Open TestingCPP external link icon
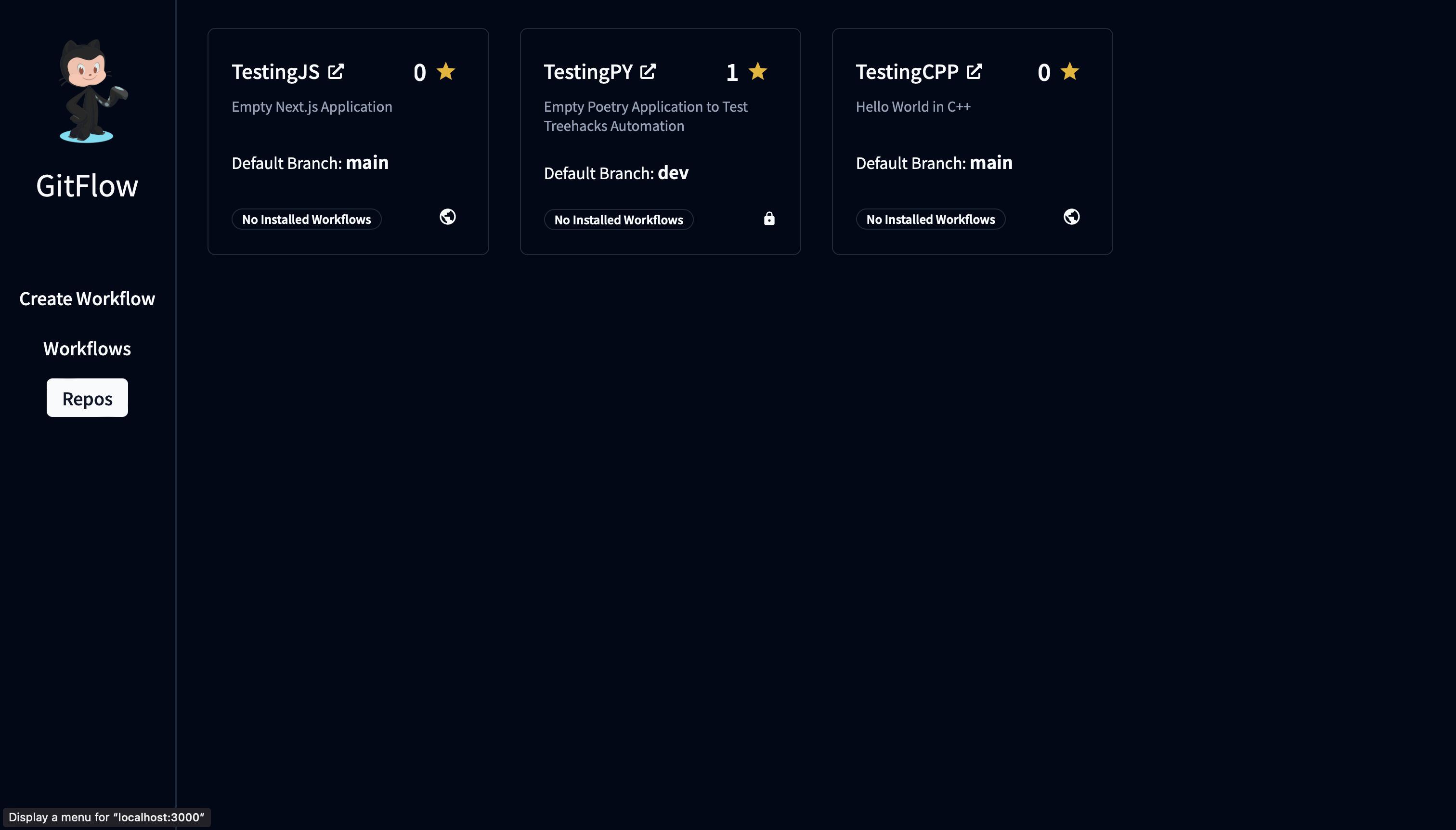Image resolution: width=1456 pixels, height=830 pixels. coord(974,72)
